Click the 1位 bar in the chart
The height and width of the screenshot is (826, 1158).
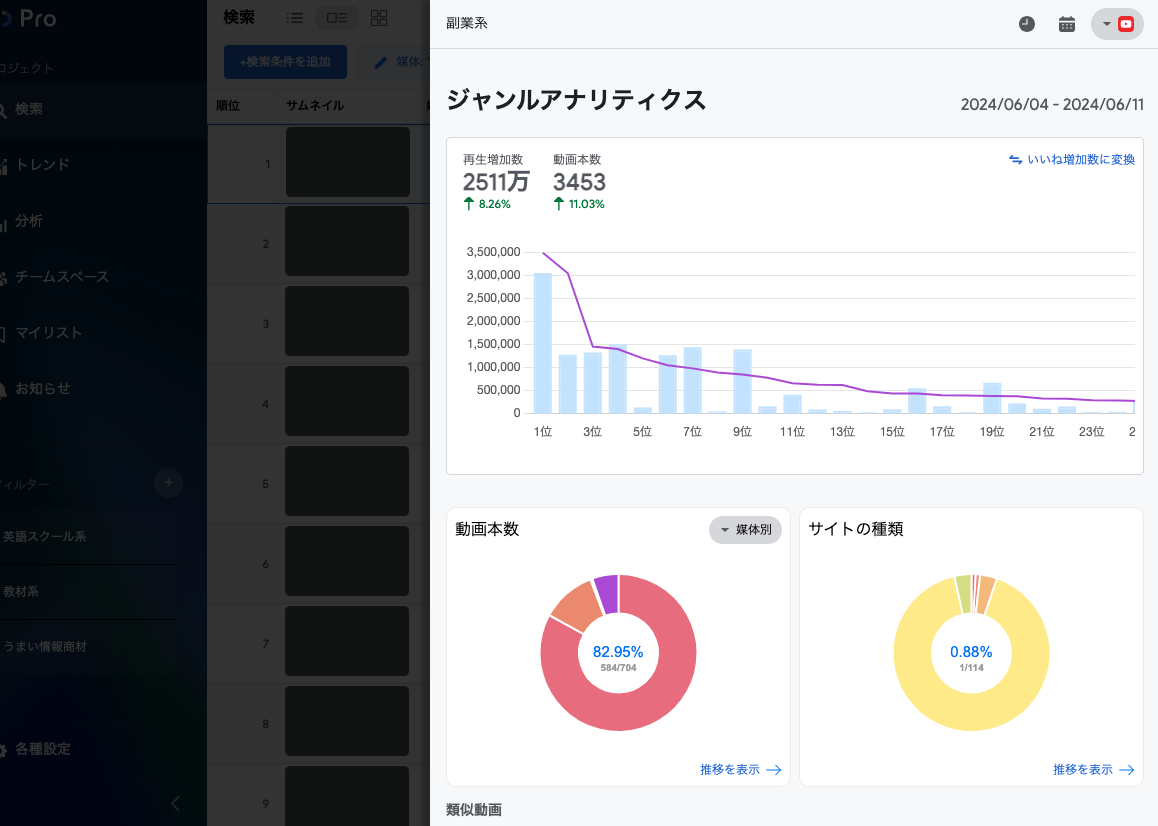coord(543,343)
